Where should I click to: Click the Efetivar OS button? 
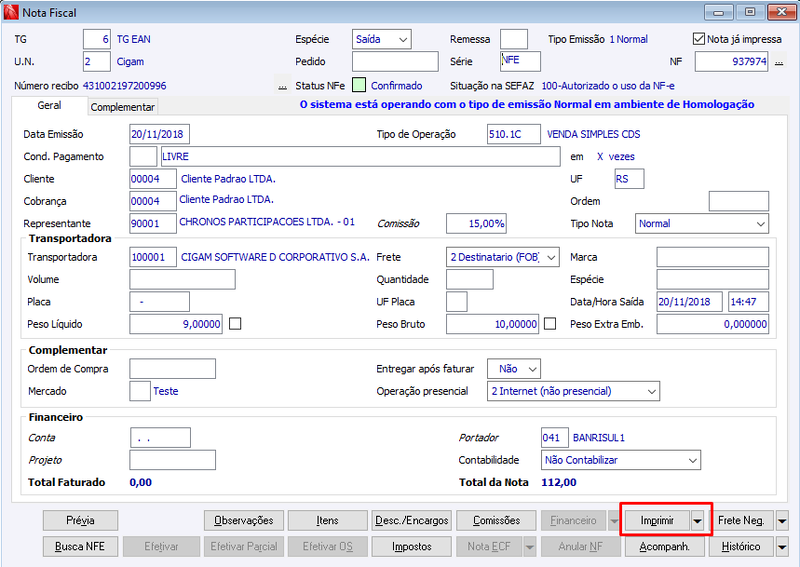[x=328, y=547]
